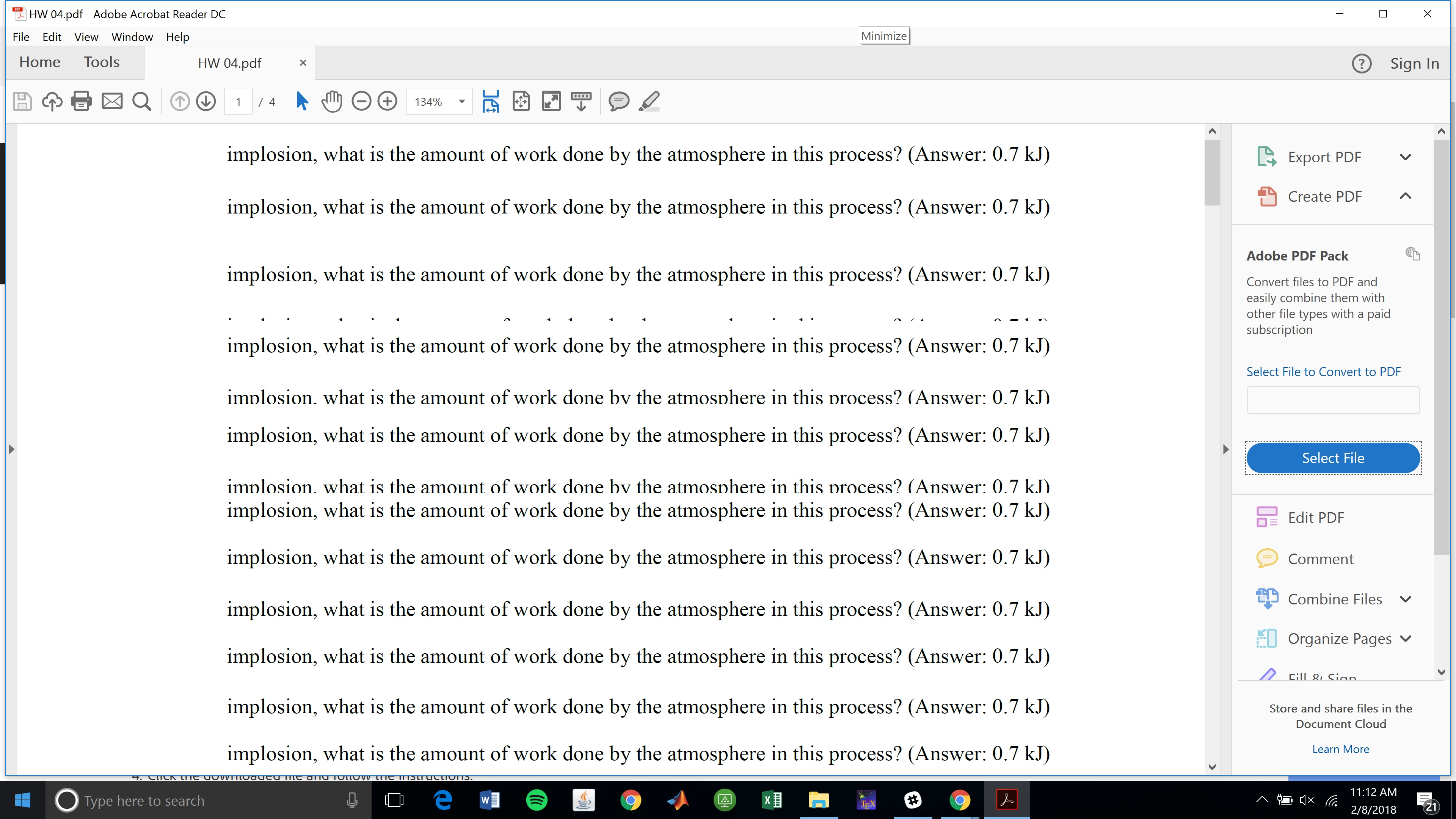The image size is (1456, 819).
Task: Open the 134% zoom level dropdown
Action: [x=462, y=102]
